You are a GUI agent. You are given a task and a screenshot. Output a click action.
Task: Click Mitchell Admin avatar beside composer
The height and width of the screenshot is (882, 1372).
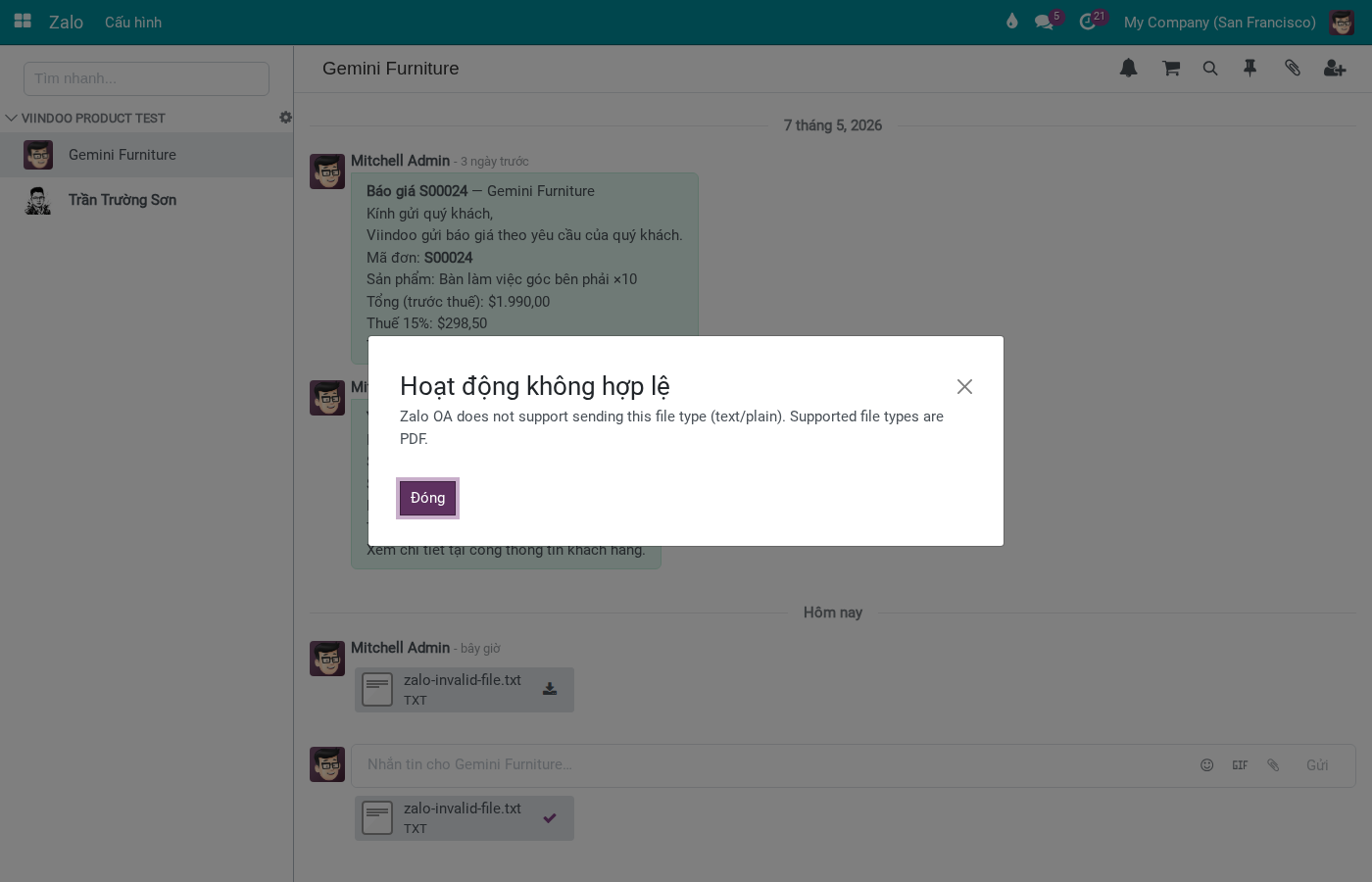[327, 764]
